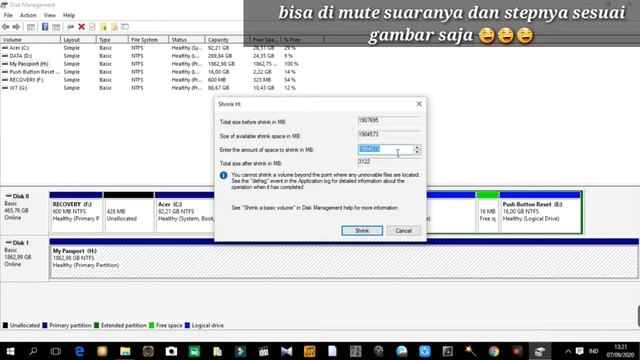Click the red X delete icon in the toolbar
This screenshot has width=640, height=360.
tap(82, 27)
